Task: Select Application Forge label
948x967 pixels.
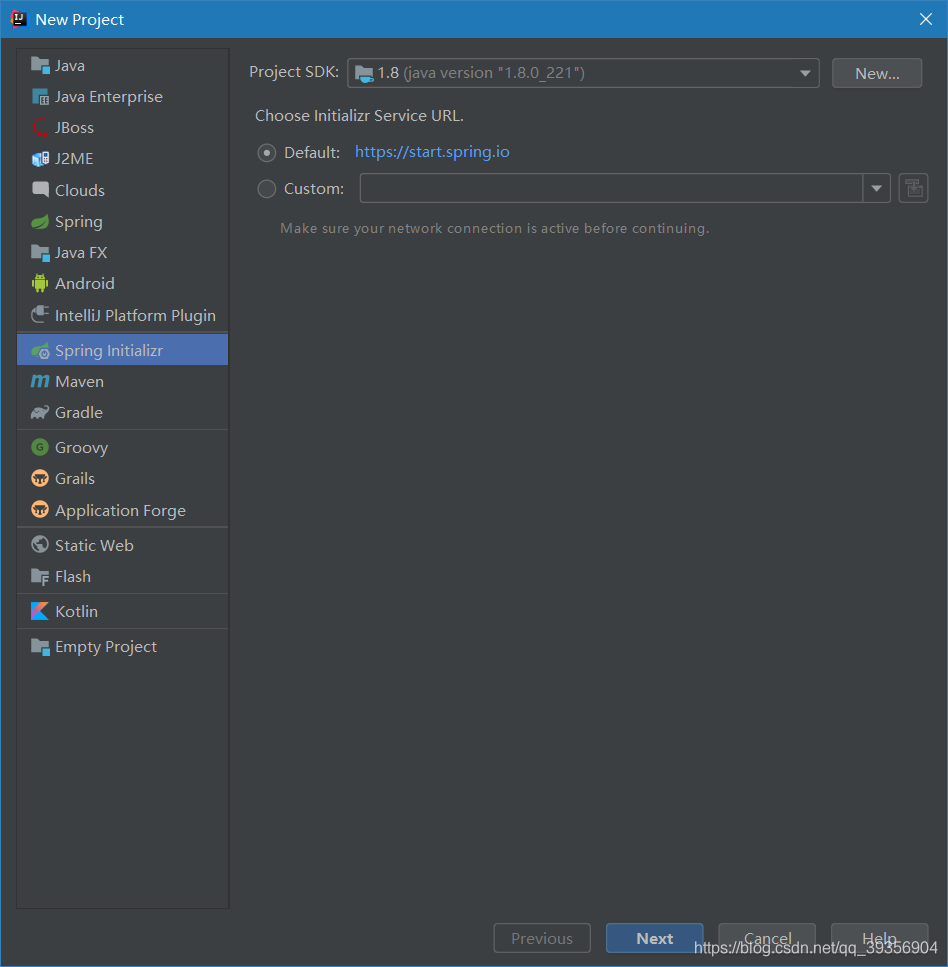Action: 120,511
